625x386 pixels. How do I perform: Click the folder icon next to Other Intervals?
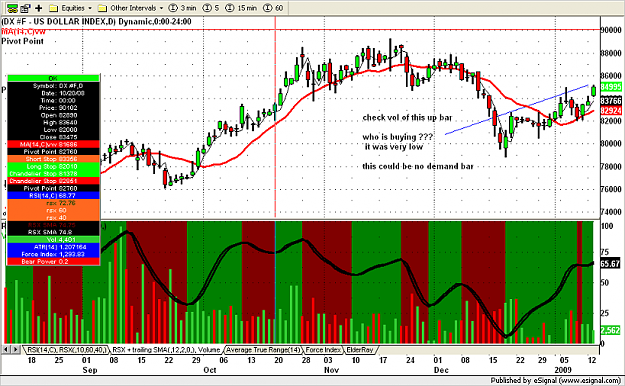pos(102,8)
